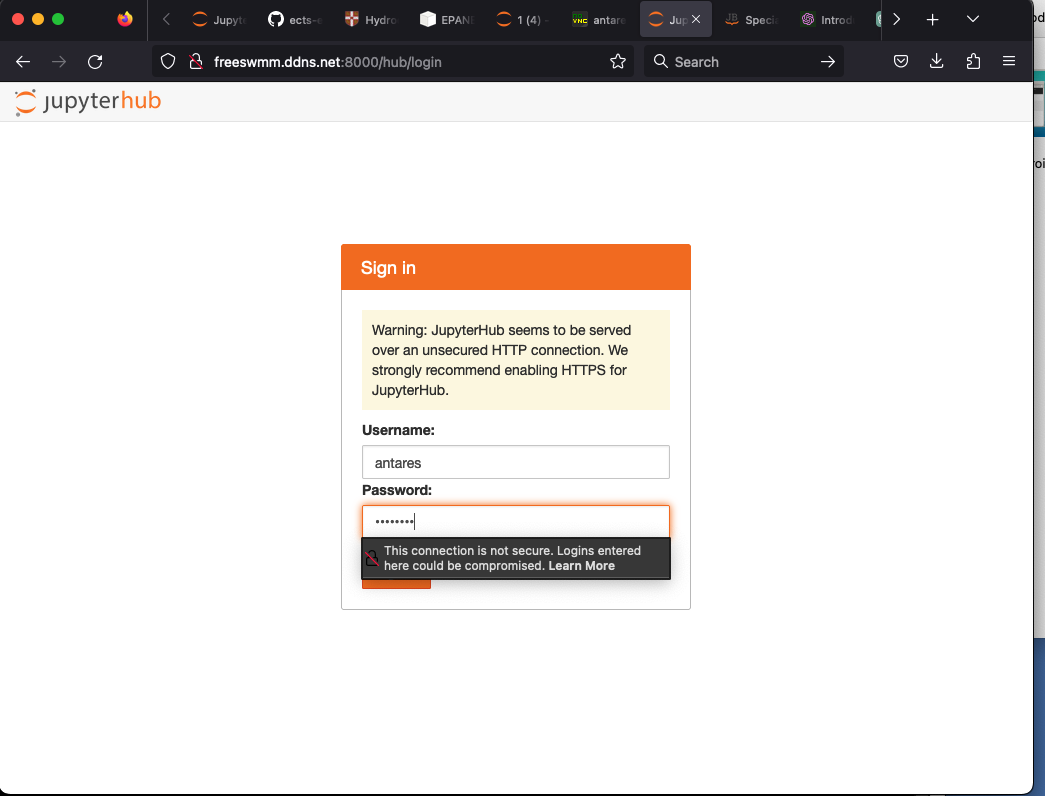Viewport: 1045px width, 796px height.
Task: Switch to the VNC antare tab
Action: pyautogui.click(x=598, y=20)
